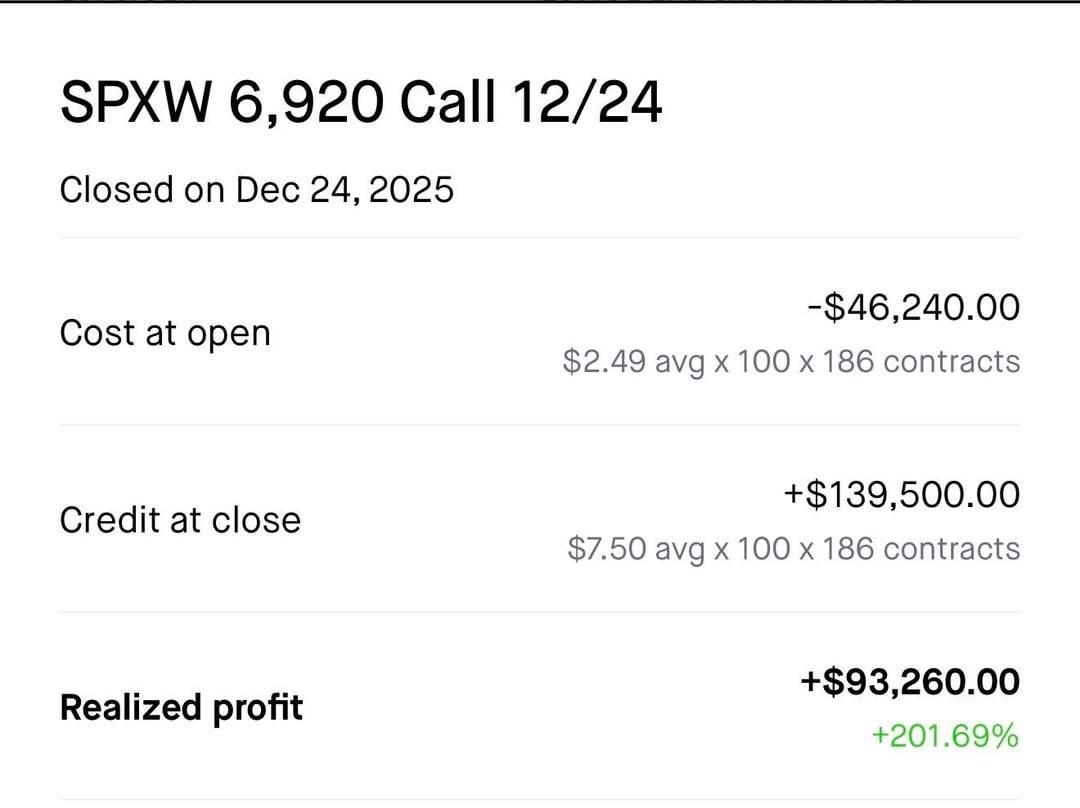Click the green +201.69% return percentage

pyautogui.click(x=944, y=736)
